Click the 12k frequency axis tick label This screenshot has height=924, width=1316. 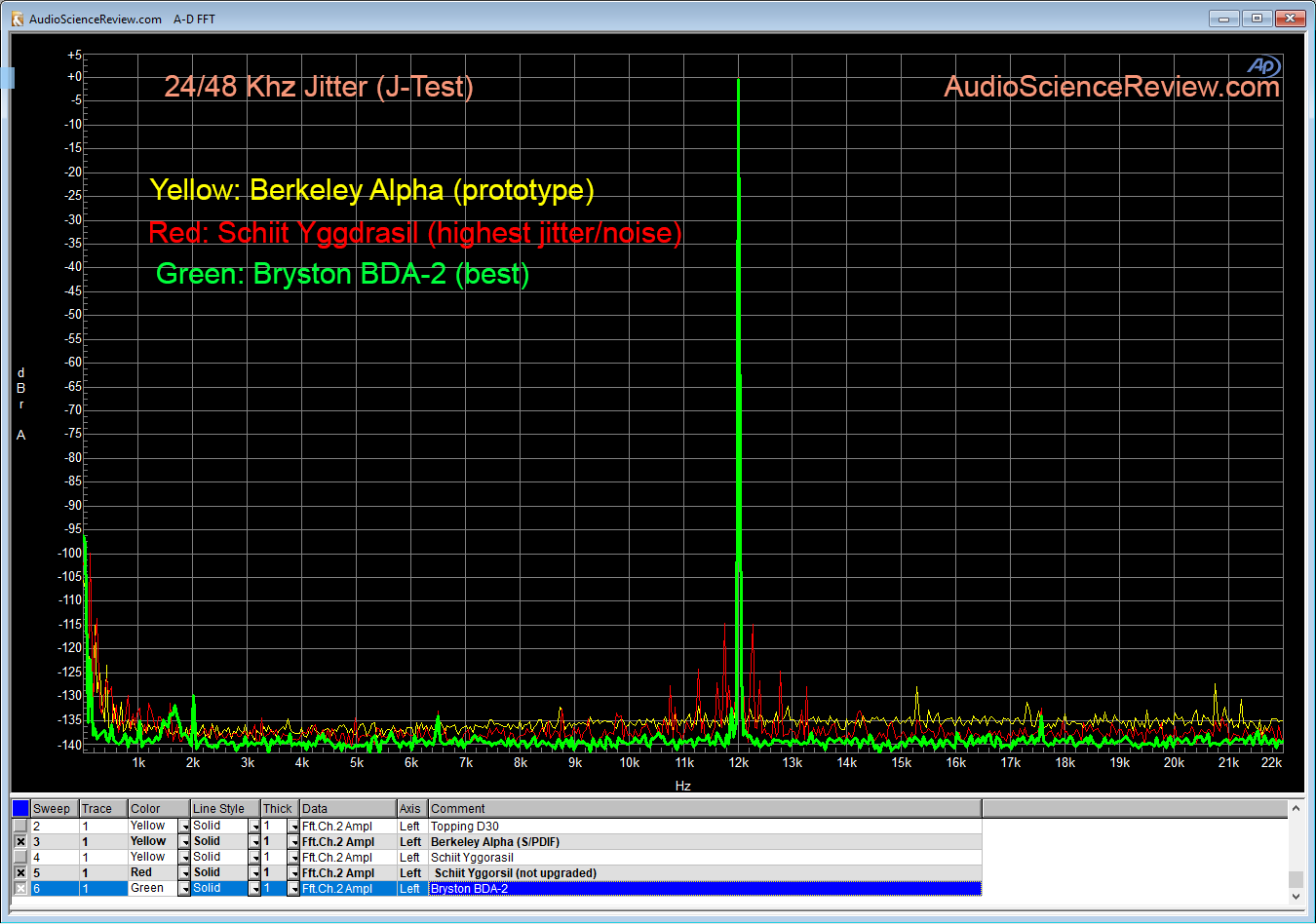[739, 762]
